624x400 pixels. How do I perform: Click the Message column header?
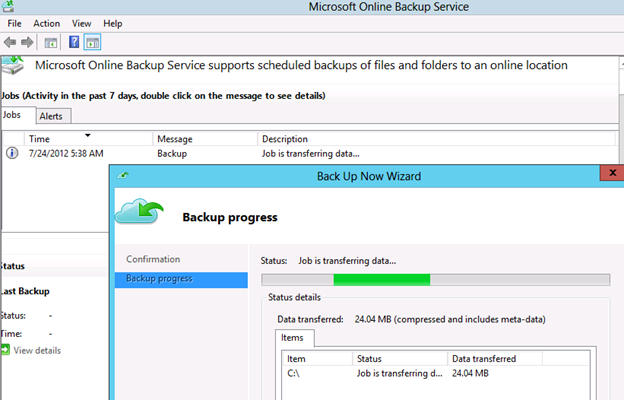point(205,139)
